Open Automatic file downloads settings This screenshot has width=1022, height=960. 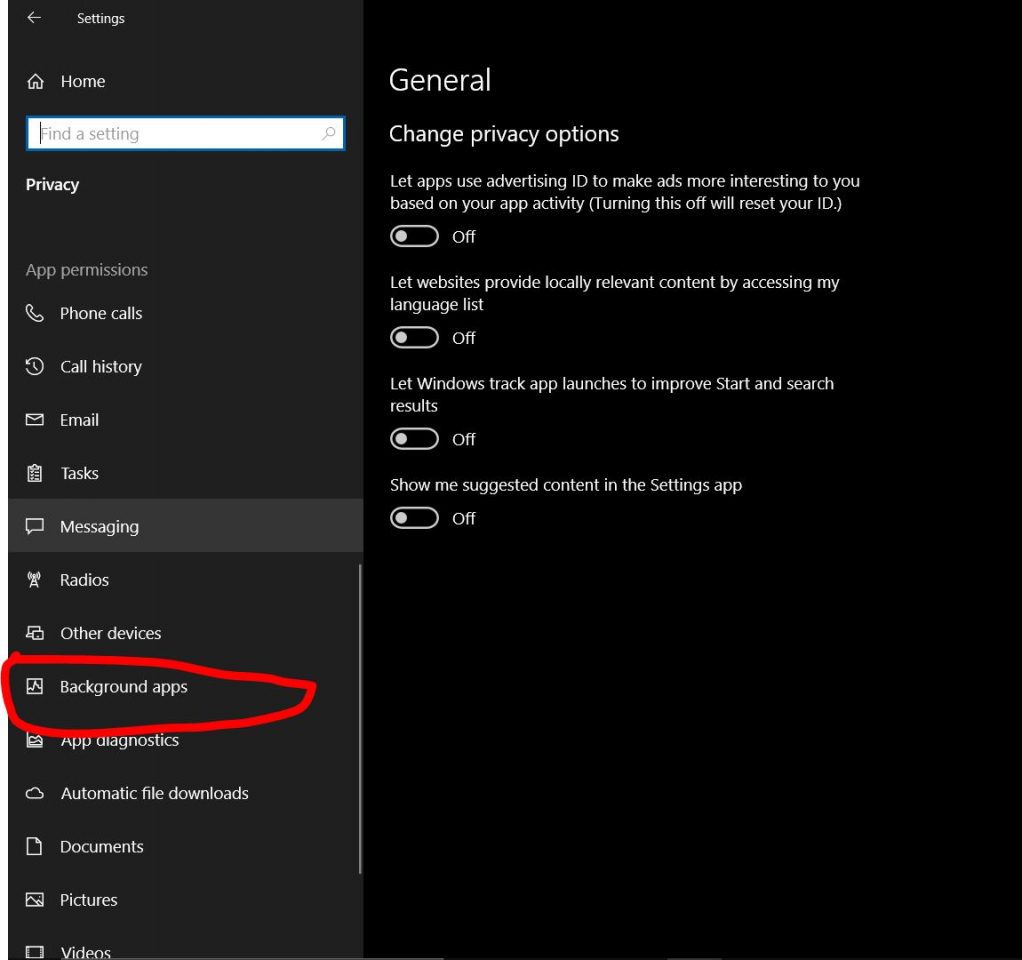pyautogui.click(x=153, y=793)
